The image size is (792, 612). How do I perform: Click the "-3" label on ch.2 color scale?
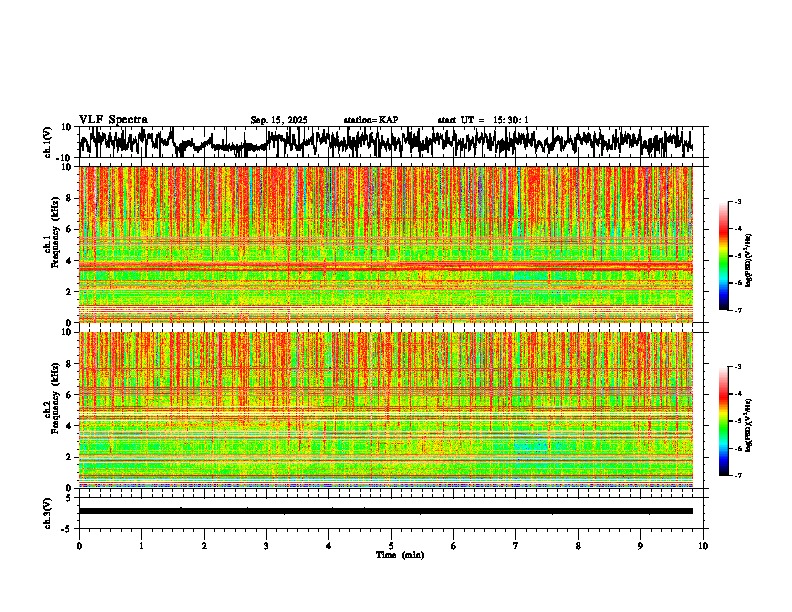[737, 367]
